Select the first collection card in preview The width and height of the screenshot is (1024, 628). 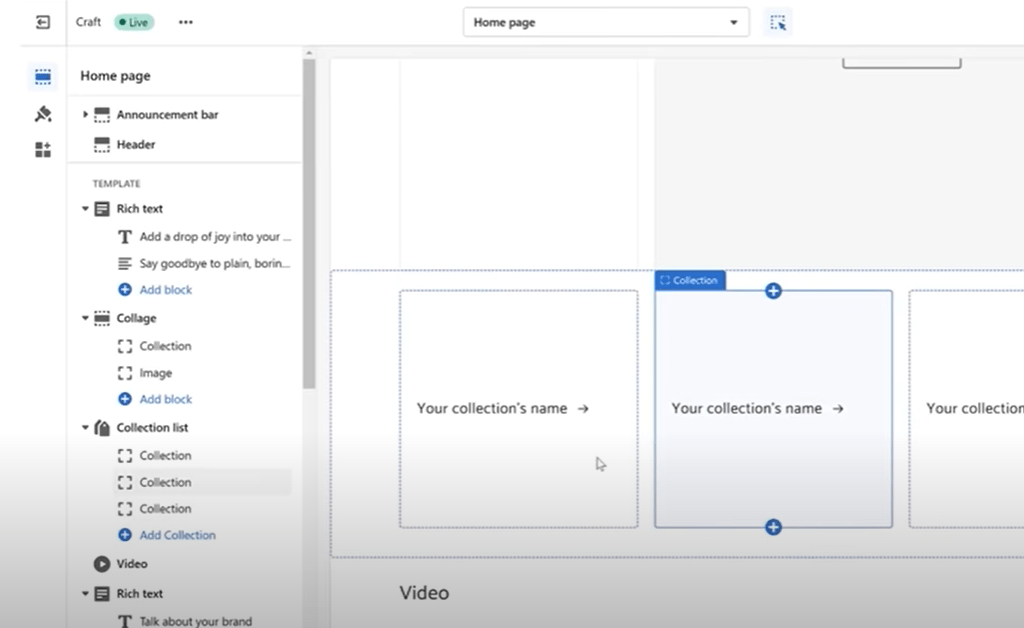pos(518,408)
